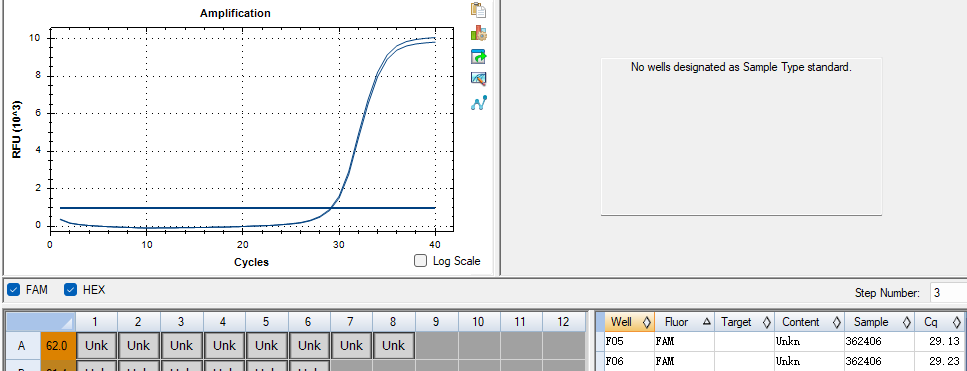Click the FAM fluor cell for F06

[685, 361]
